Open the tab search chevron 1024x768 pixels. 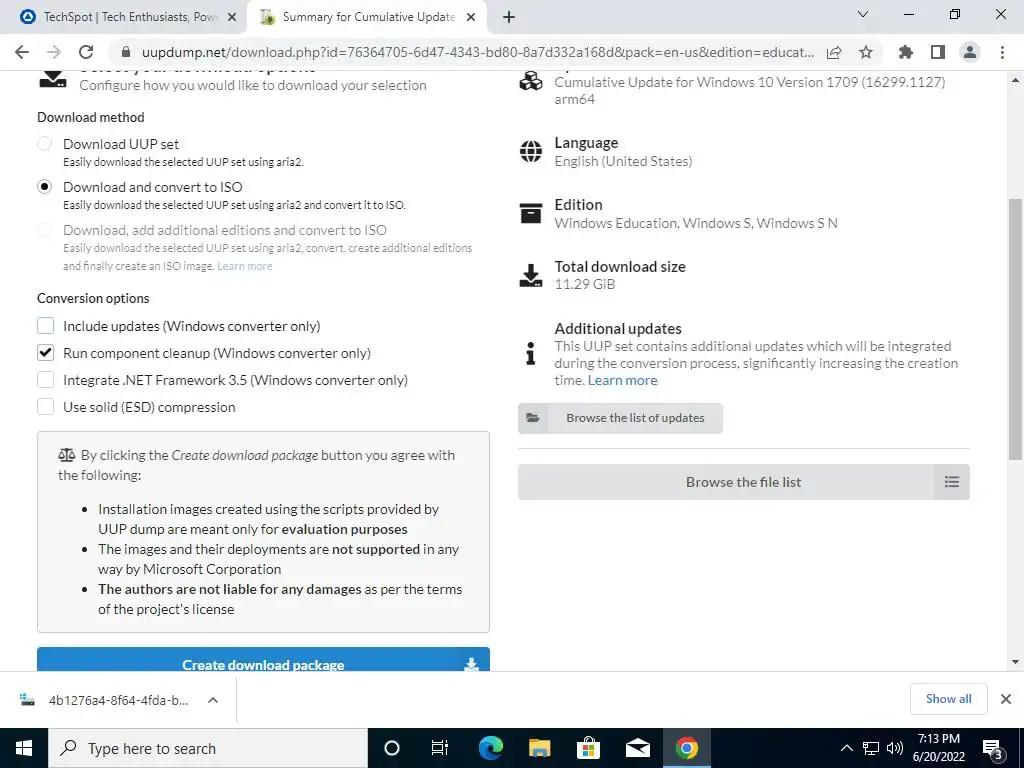pos(863,14)
